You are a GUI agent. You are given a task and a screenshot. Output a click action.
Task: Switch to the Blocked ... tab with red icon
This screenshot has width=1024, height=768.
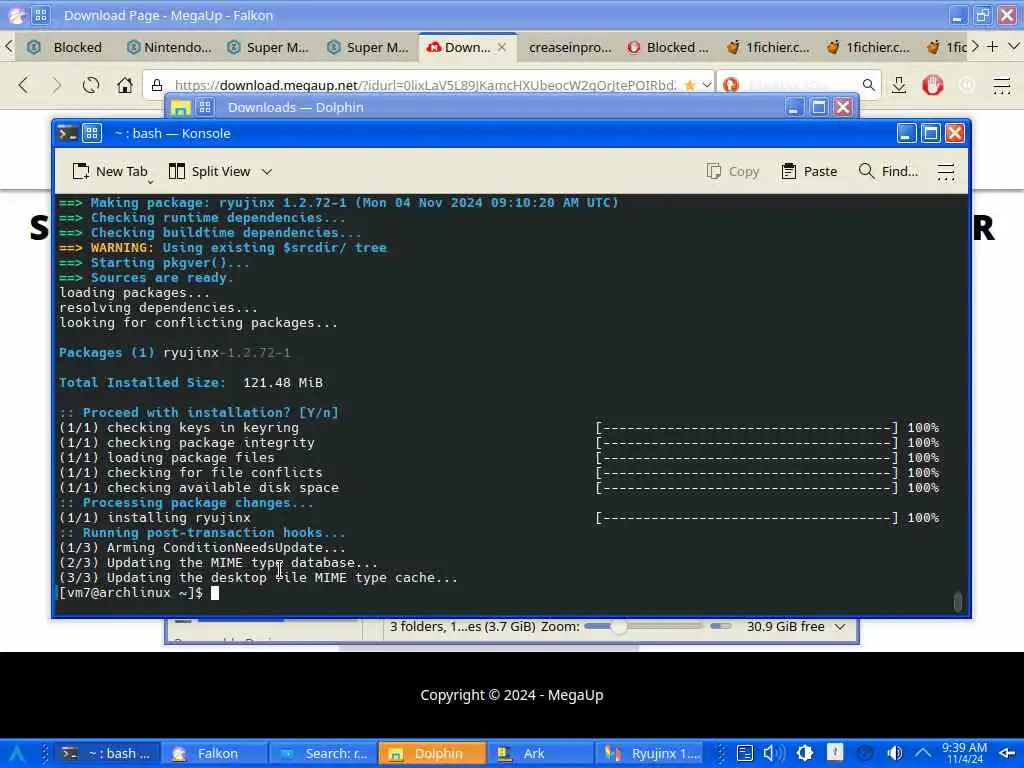[x=669, y=48]
